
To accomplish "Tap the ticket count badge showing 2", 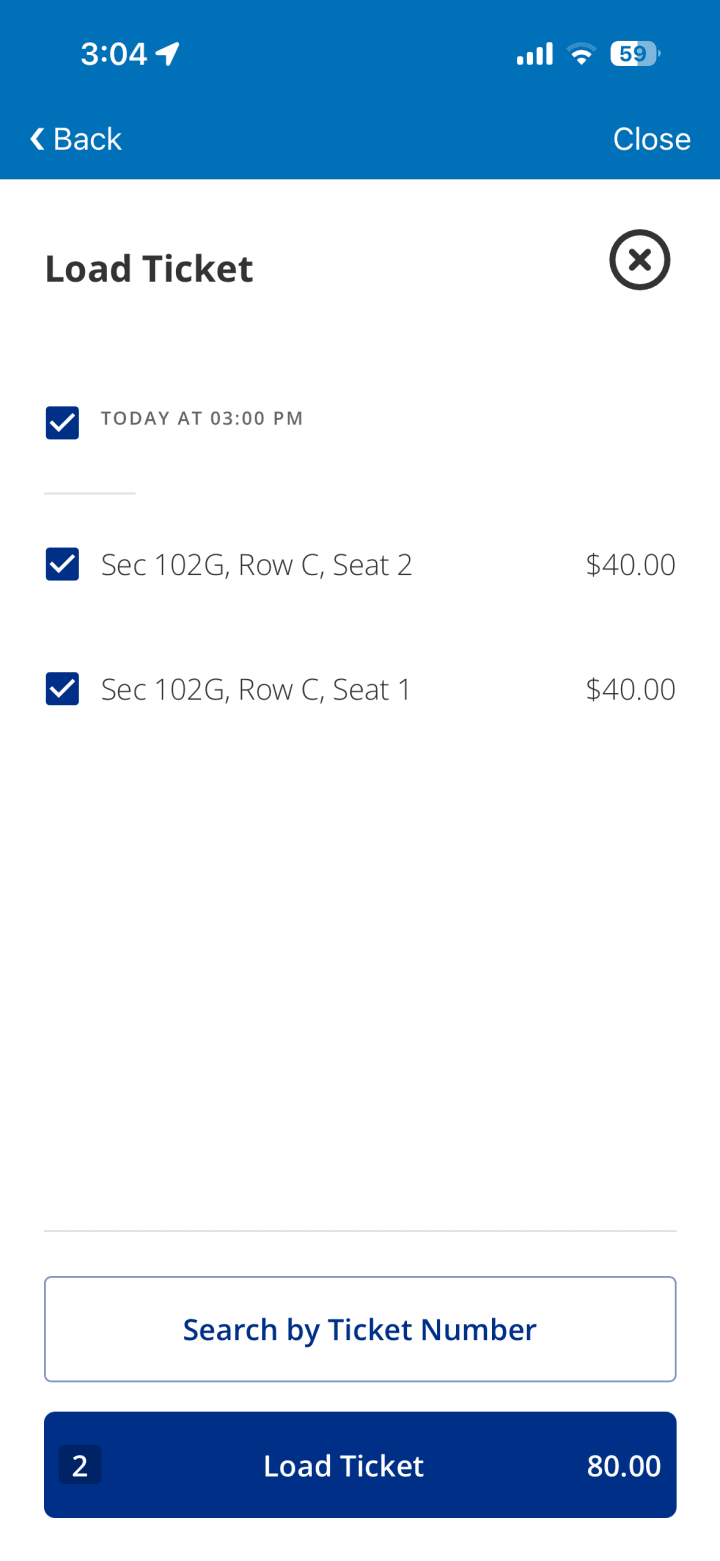I will pos(80,1466).
